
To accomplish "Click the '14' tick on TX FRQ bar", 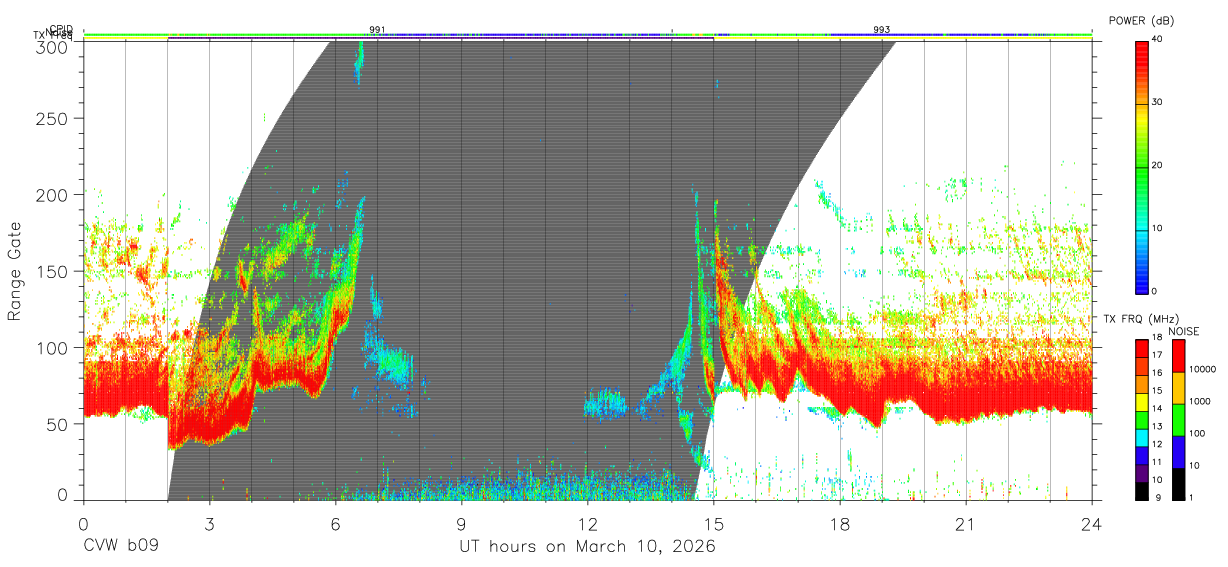I will 1156,409.
